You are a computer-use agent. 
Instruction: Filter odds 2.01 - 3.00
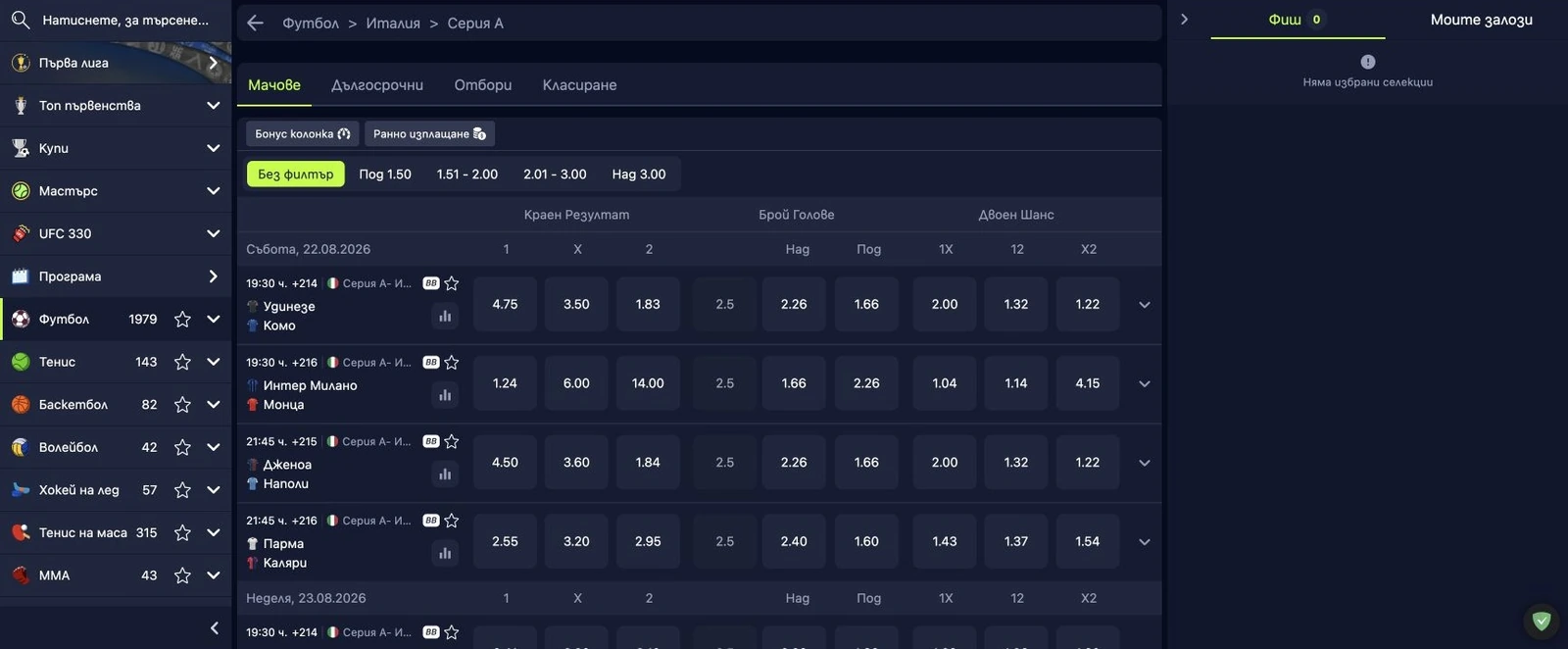(x=555, y=175)
